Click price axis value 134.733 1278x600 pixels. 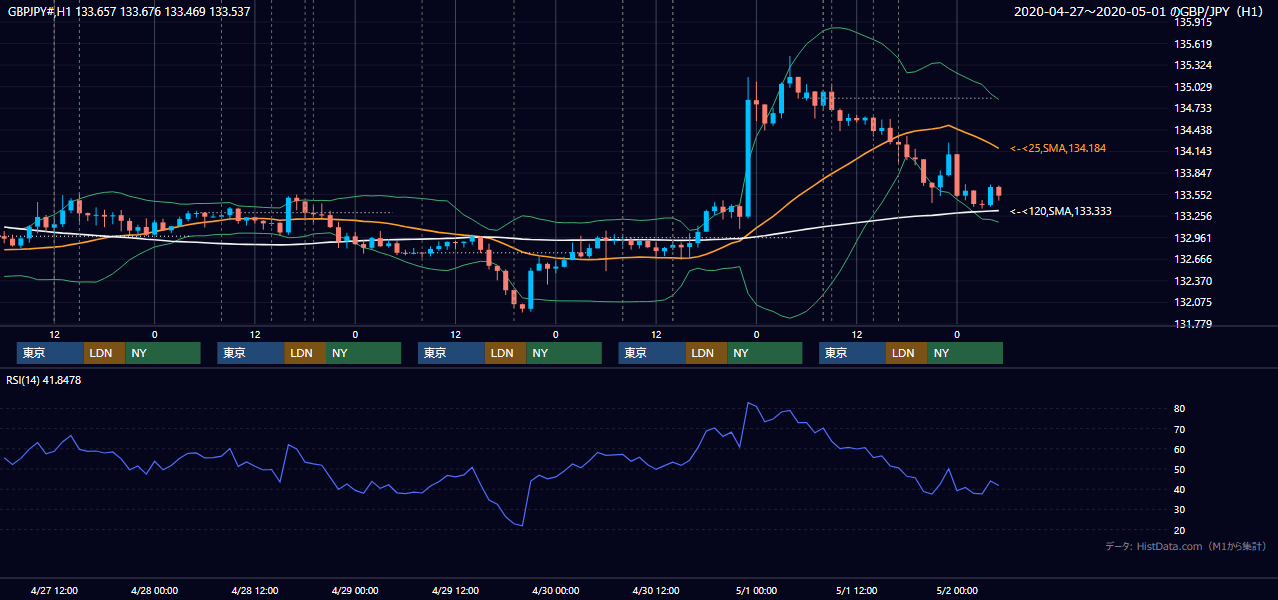1193,108
